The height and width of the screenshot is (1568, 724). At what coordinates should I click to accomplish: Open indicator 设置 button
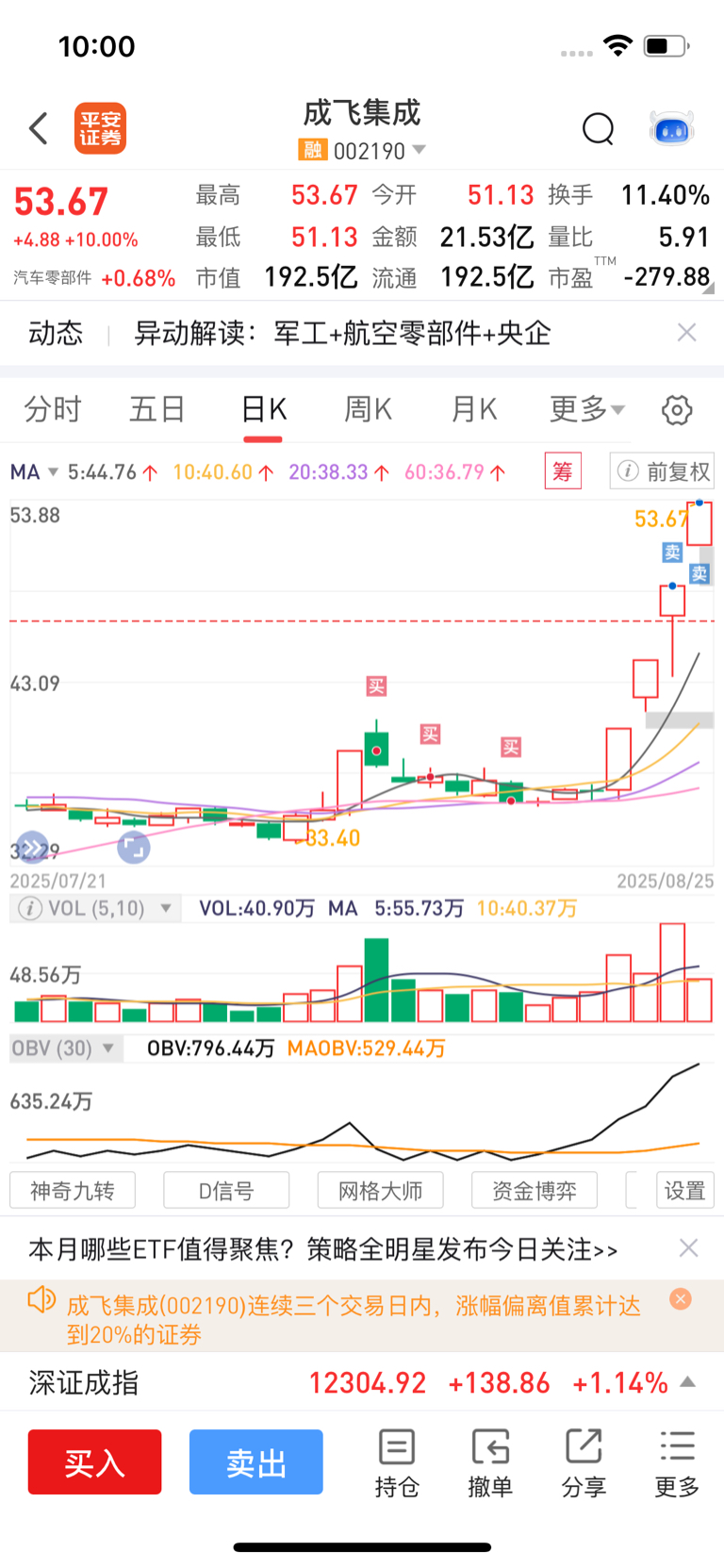pos(685,1190)
